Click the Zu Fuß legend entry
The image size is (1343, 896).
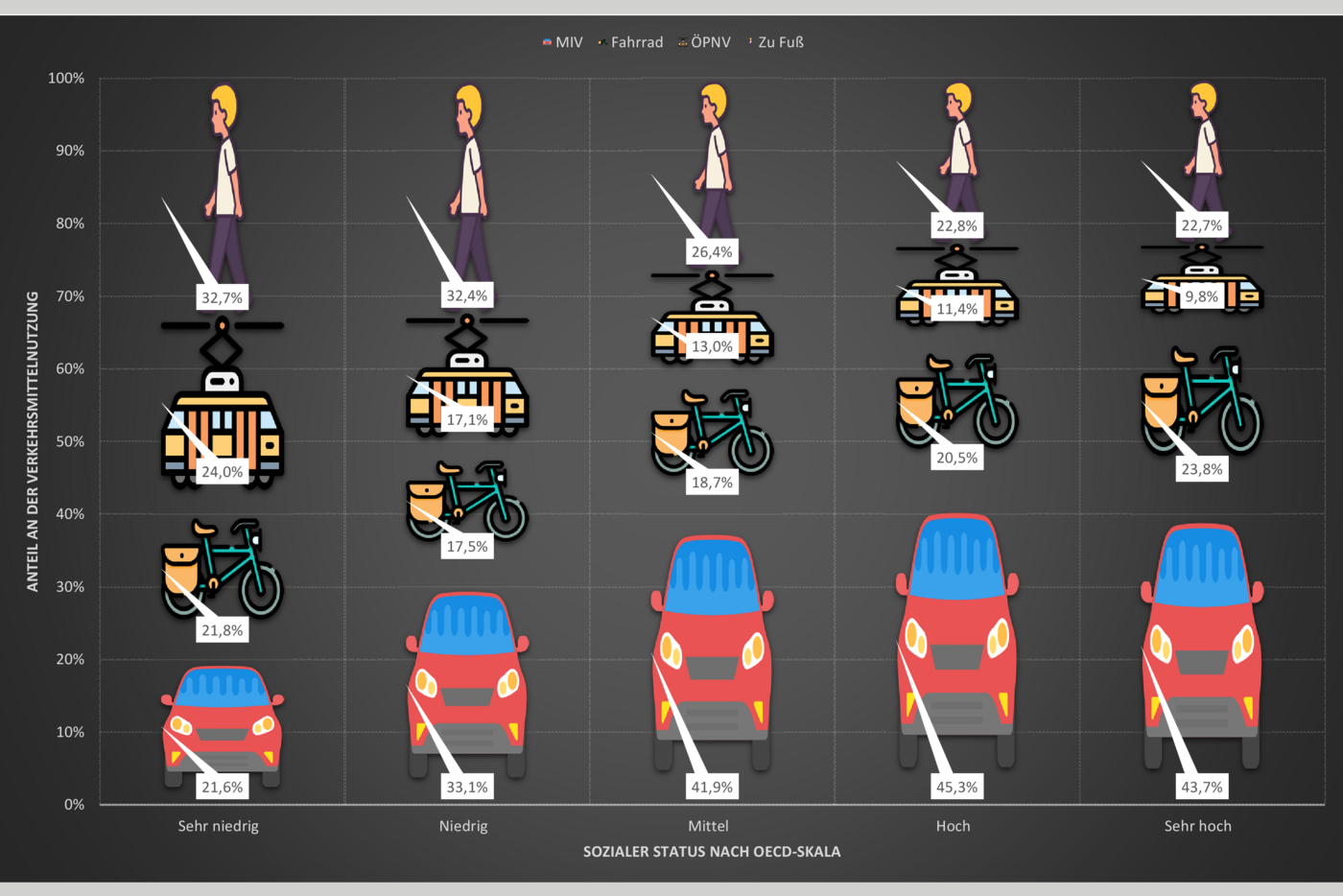pyautogui.click(x=775, y=42)
